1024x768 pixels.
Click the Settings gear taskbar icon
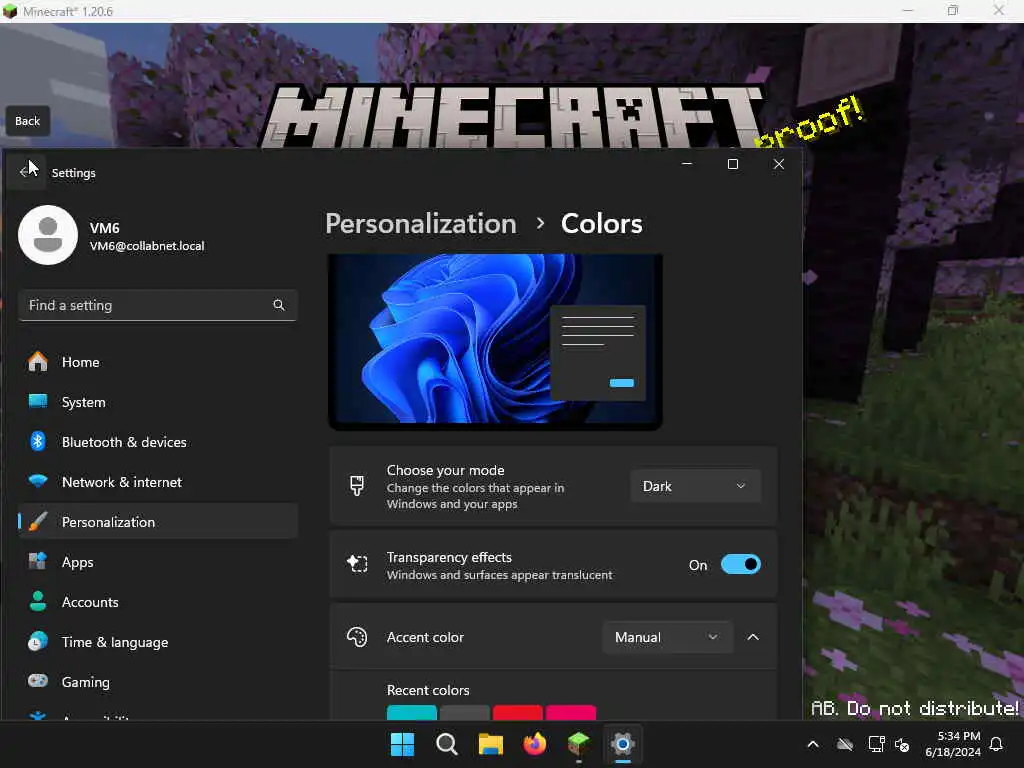(623, 744)
